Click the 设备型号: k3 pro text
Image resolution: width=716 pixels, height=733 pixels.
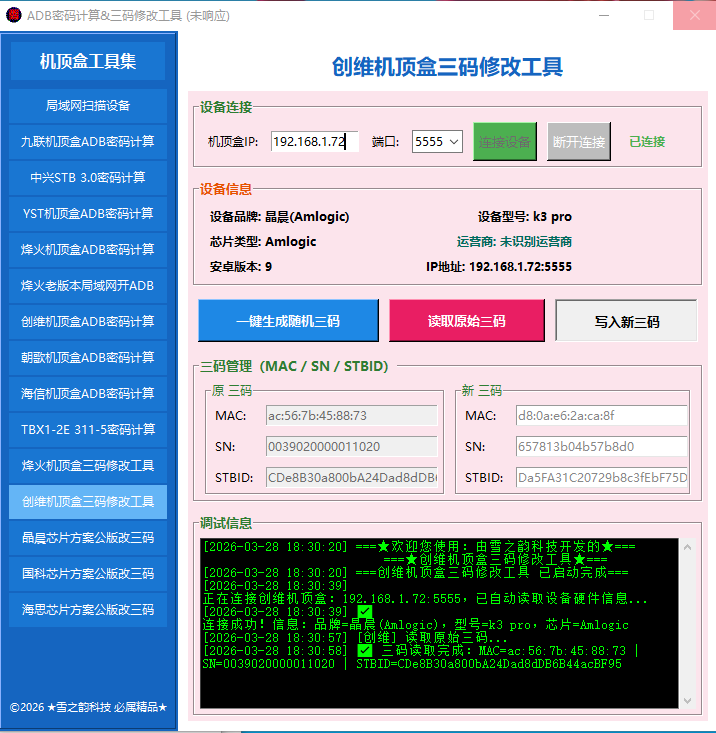tap(524, 217)
